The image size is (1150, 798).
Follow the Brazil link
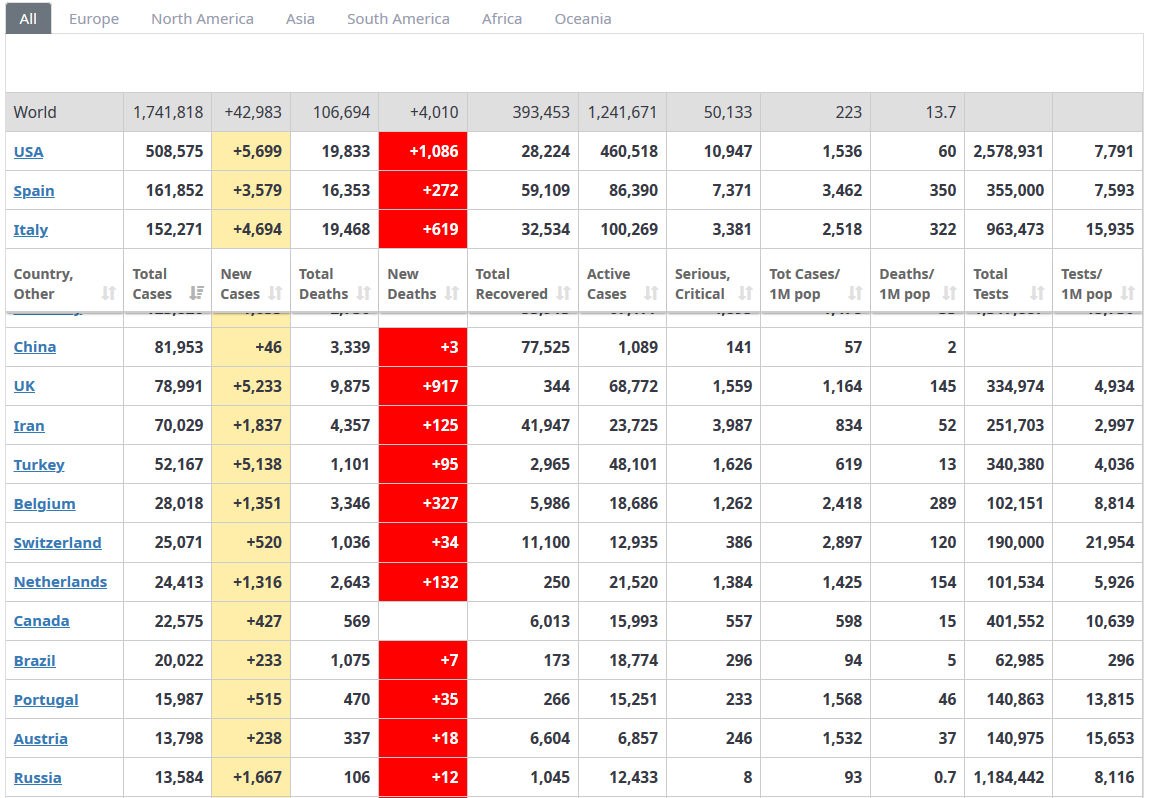pyautogui.click(x=34, y=660)
